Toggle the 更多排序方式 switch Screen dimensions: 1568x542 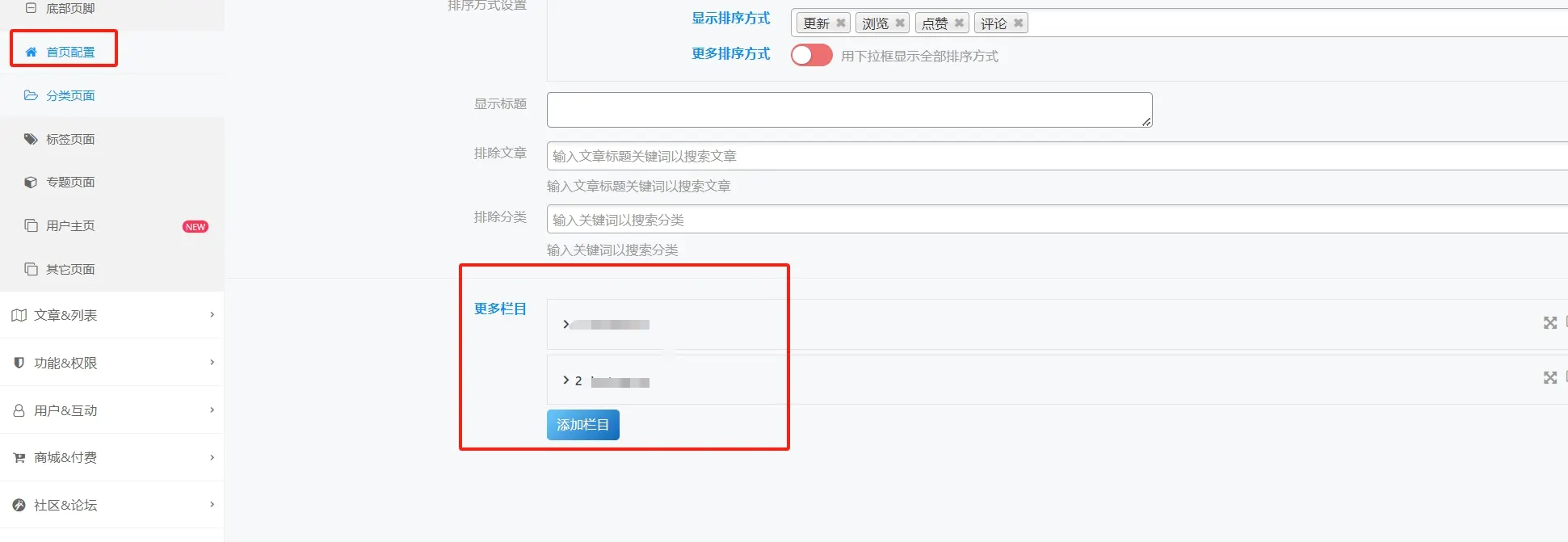point(812,55)
